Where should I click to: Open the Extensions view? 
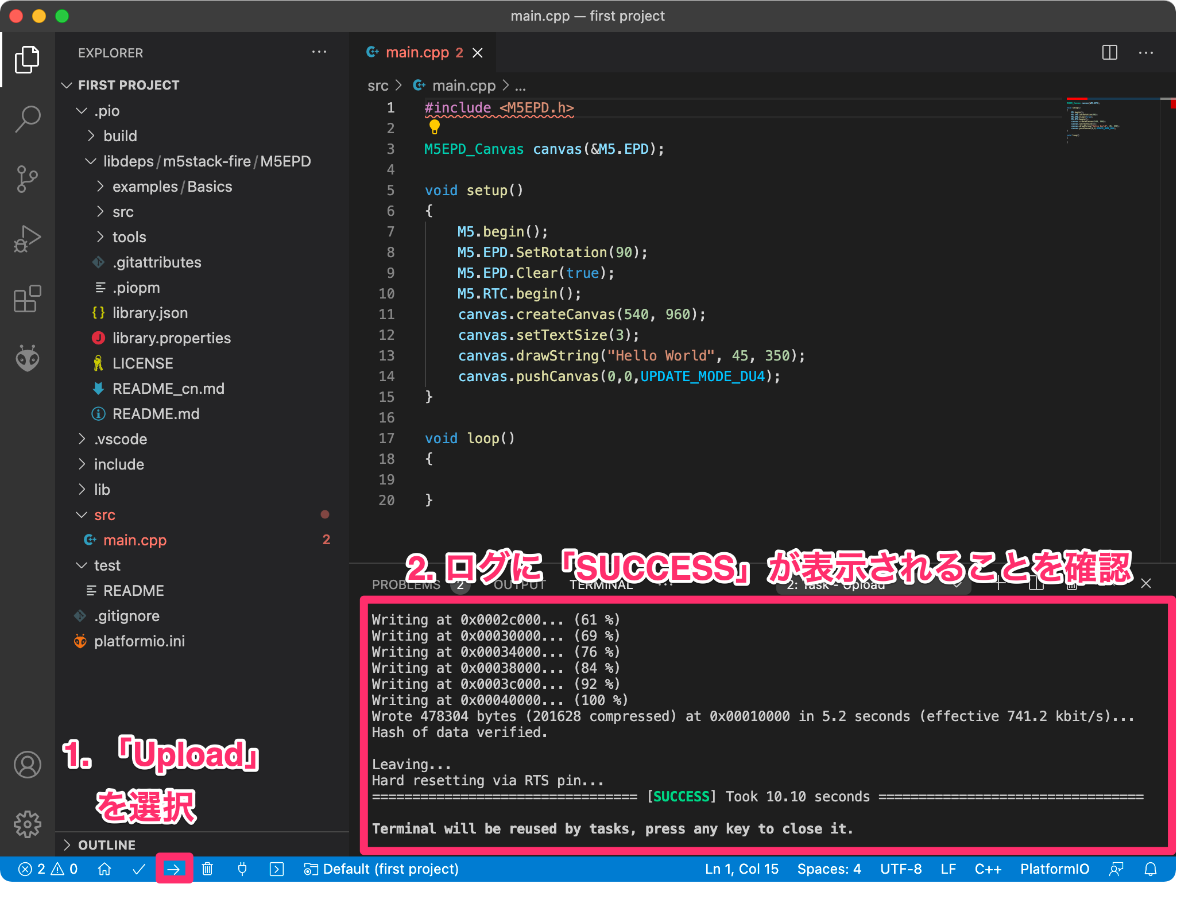tap(27, 299)
